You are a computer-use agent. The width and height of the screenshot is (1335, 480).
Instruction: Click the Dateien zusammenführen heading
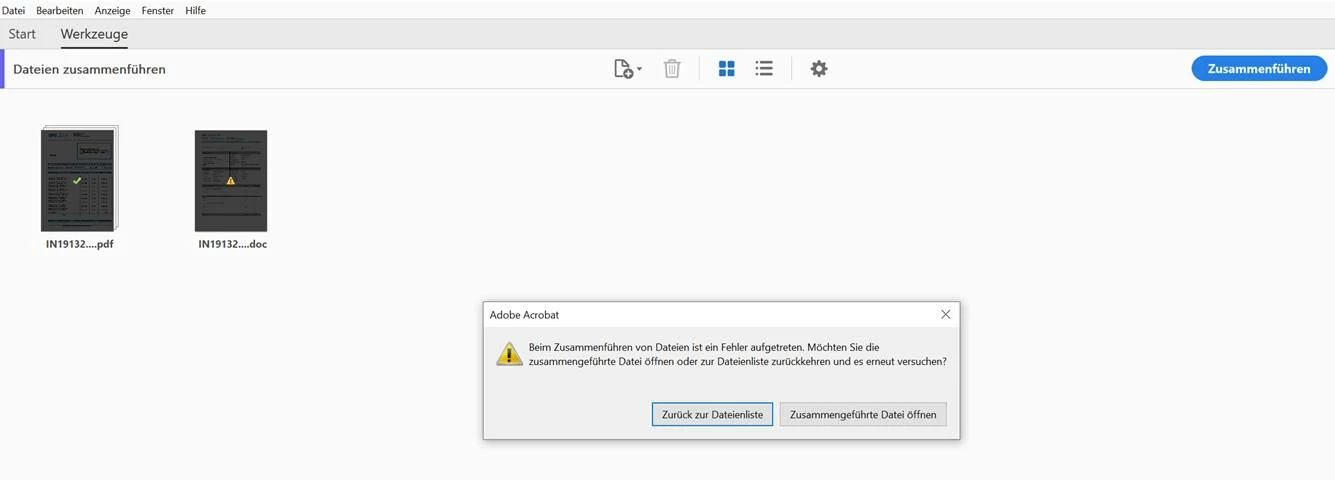89,69
